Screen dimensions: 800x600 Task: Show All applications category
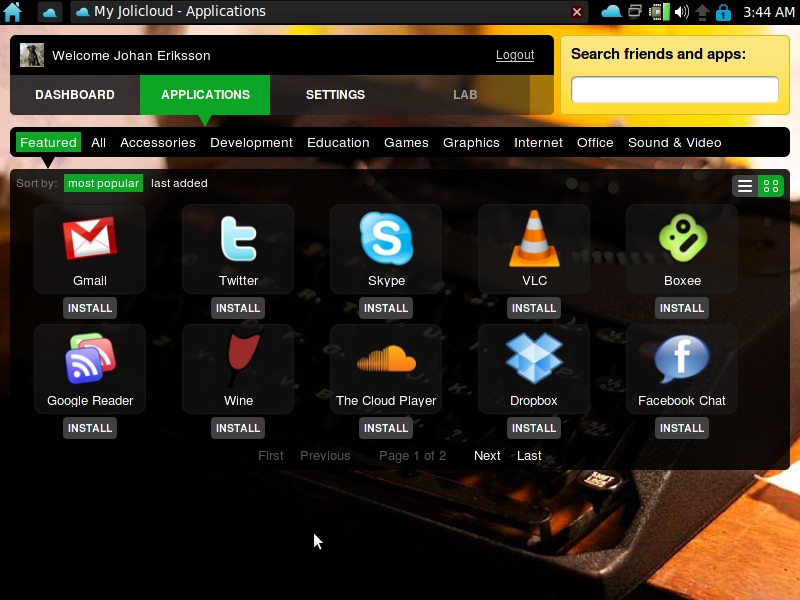tap(98, 142)
